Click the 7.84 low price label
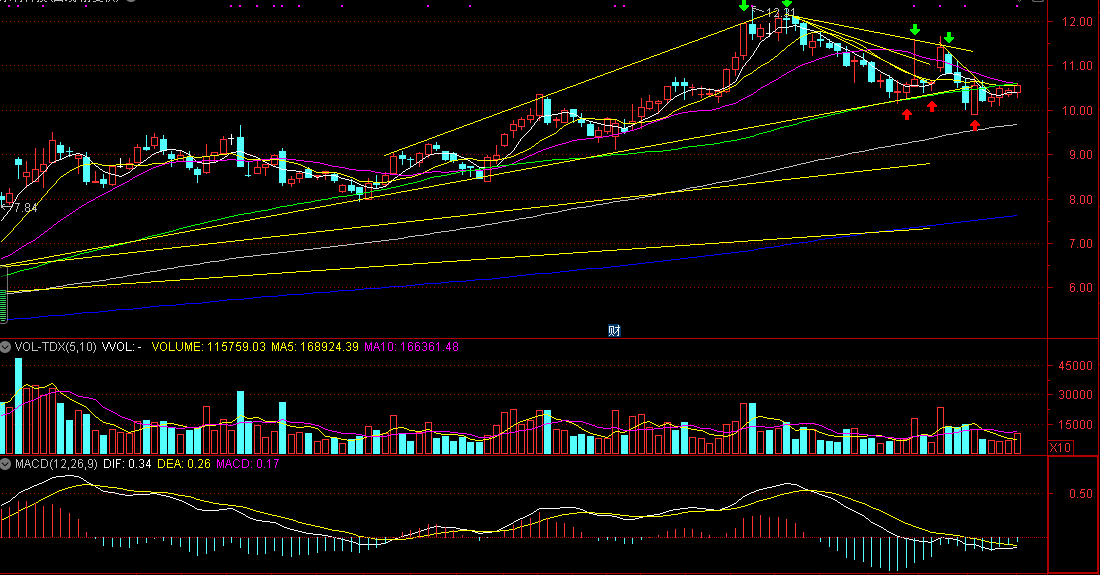The width and height of the screenshot is (1100, 575). 25,208
